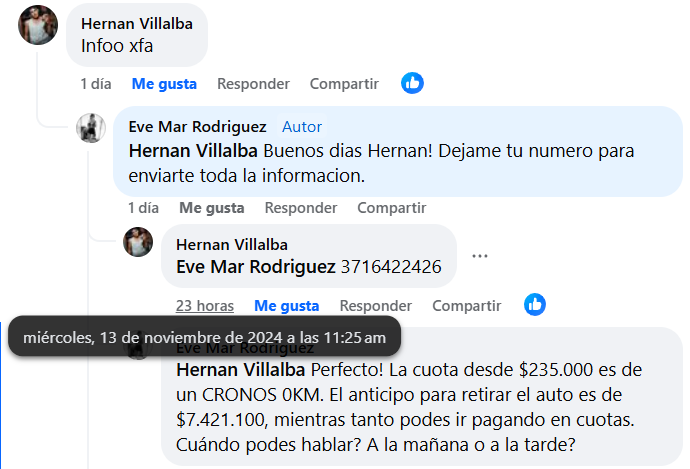Toggle Me gusta on Eve's Buenos dias reply
Screen dimensions: 690x469
pos(212,208)
